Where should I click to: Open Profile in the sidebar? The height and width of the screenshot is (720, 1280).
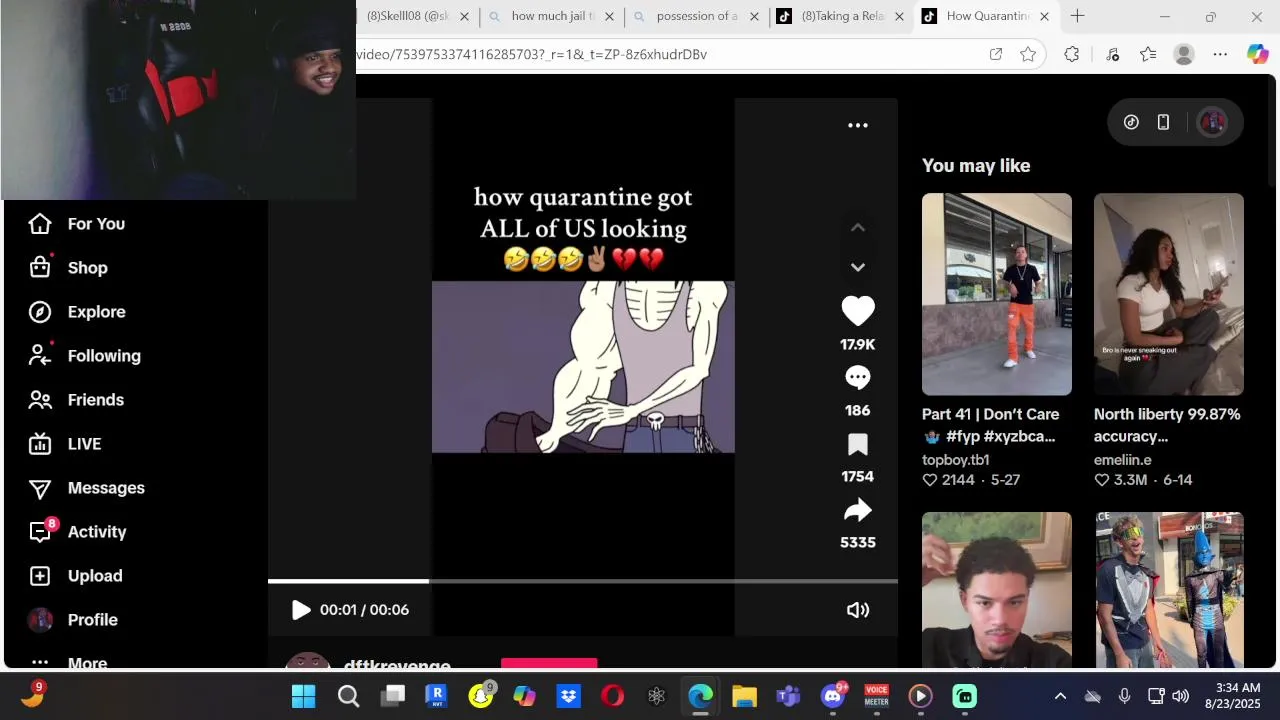pos(72,620)
